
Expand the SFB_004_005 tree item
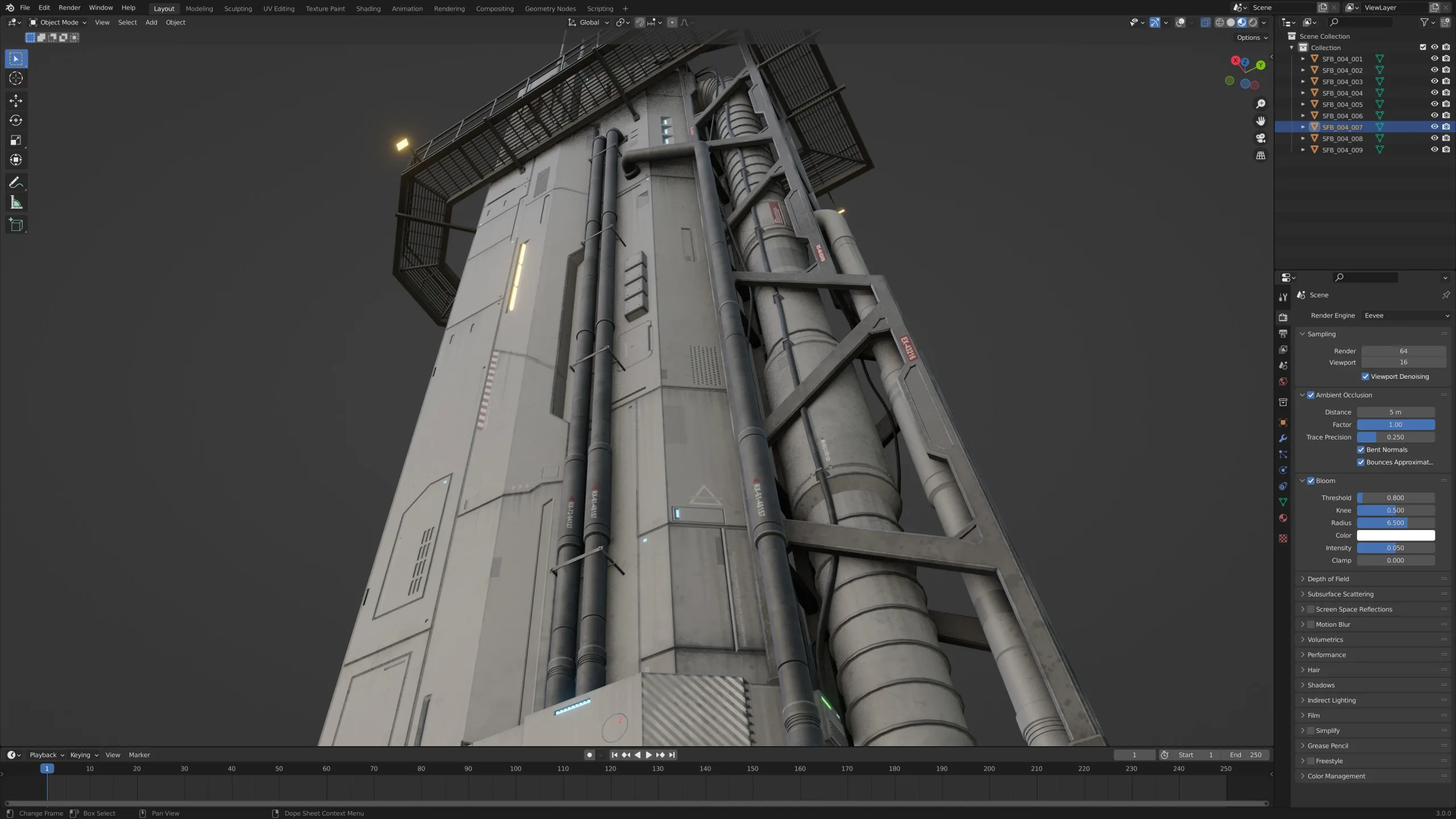pos(1303,104)
